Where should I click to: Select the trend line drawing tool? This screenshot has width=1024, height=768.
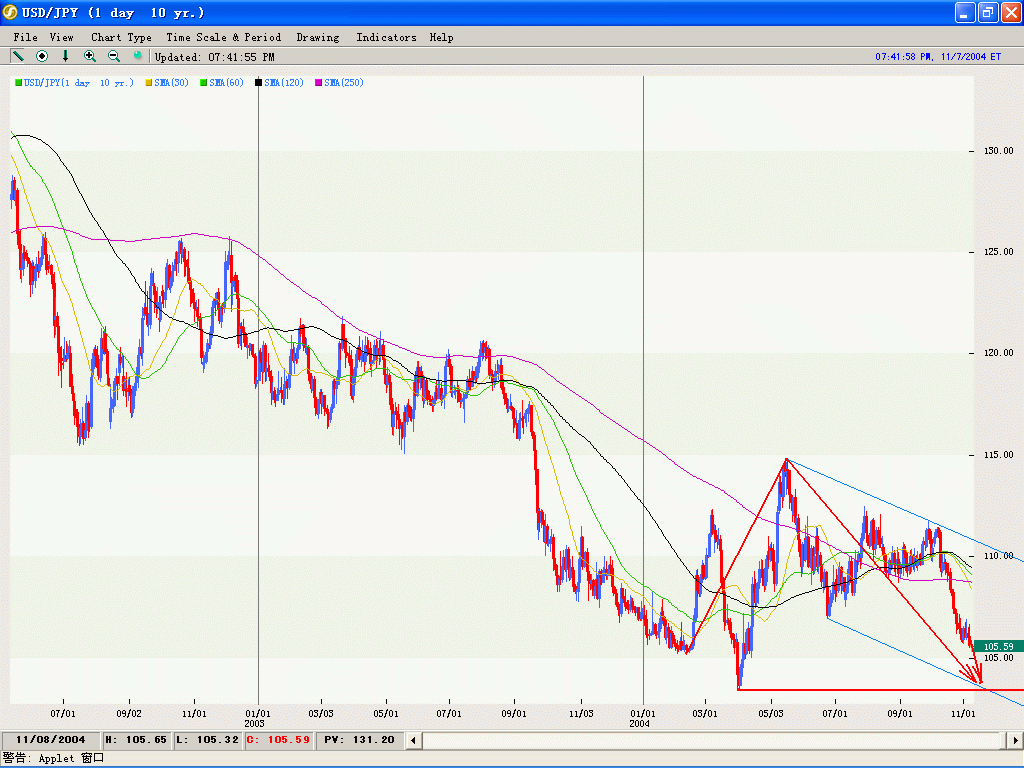click(x=18, y=56)
